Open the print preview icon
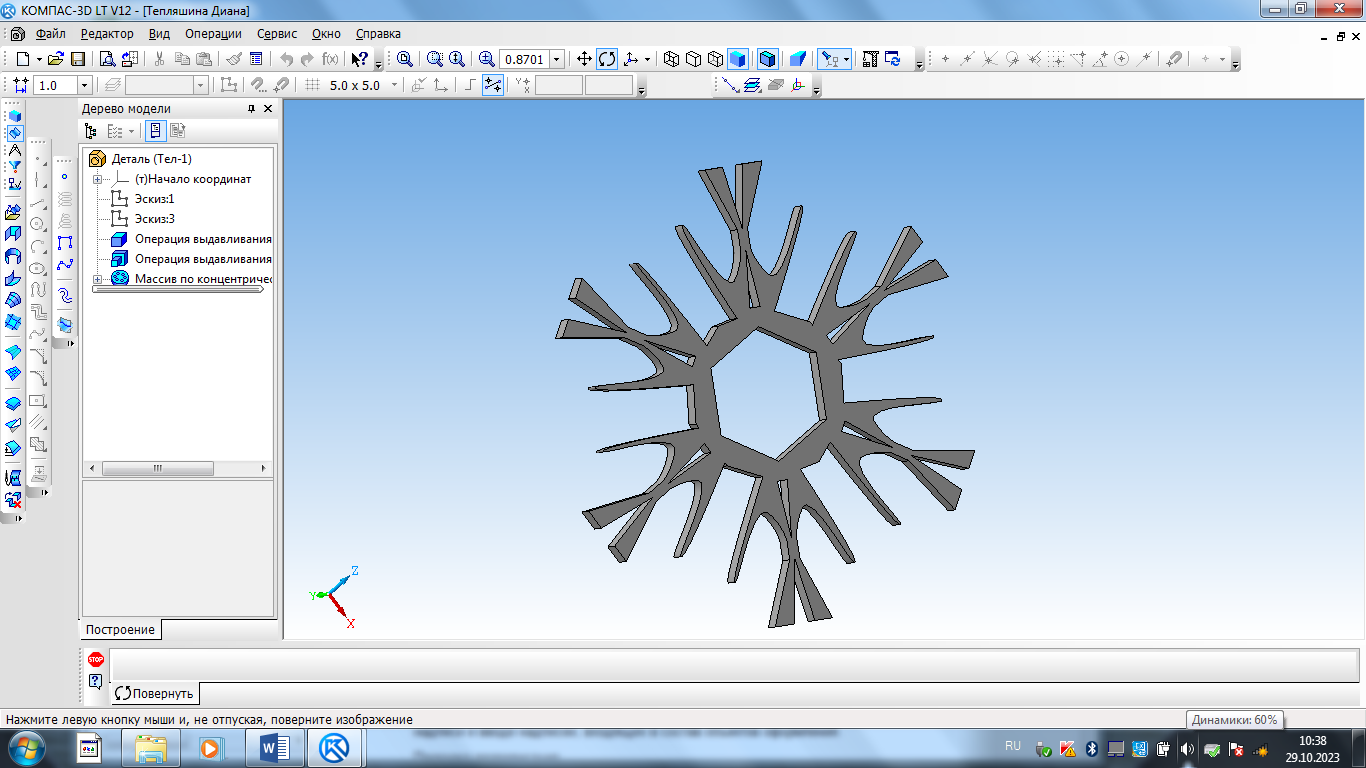Screen dimensions: 1366x768 (107, 59)
